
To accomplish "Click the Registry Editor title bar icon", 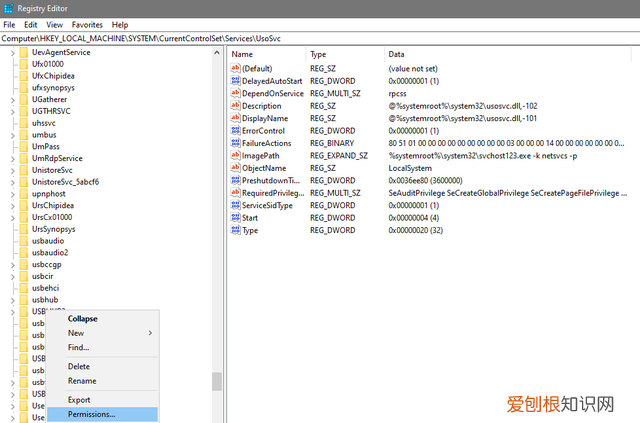I will click(x=9, y=9).
